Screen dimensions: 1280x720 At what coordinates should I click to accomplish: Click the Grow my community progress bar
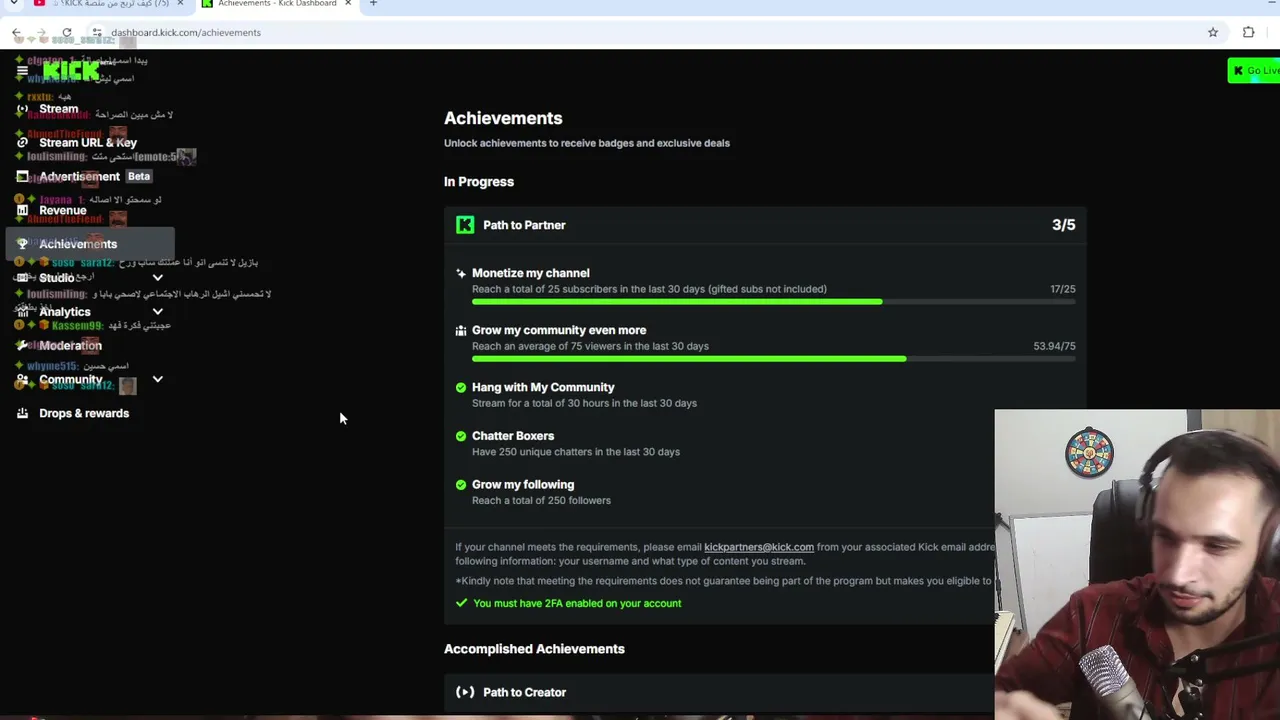click(x=774, y=359)
